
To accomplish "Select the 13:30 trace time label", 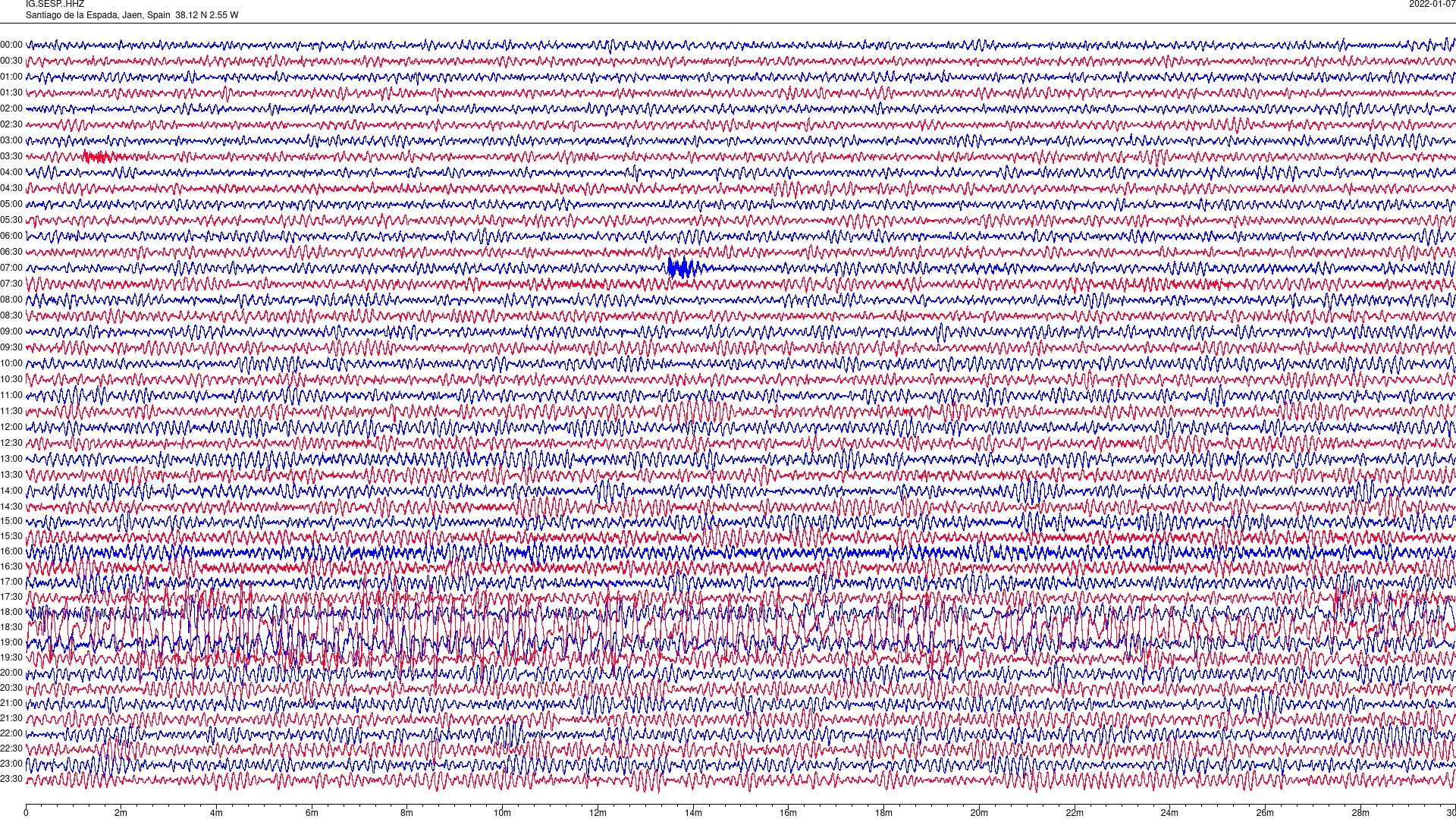I will (x=11, y=475).
